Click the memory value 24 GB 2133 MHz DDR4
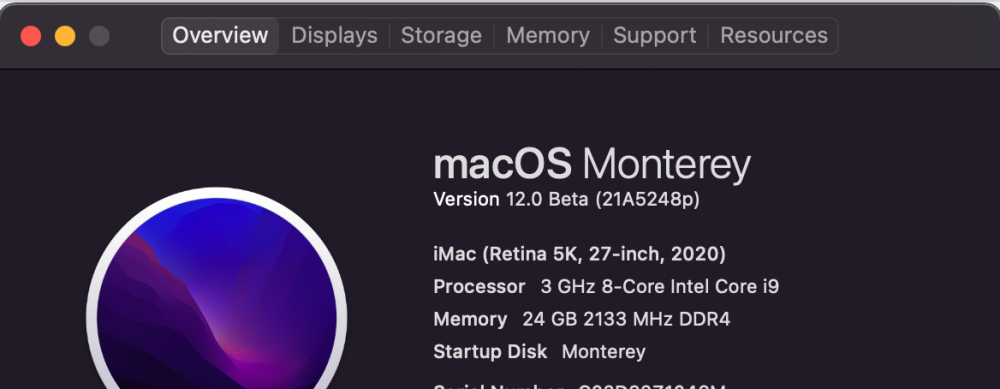Screen dimensions: 1000x389 click(x=626, y=319)
